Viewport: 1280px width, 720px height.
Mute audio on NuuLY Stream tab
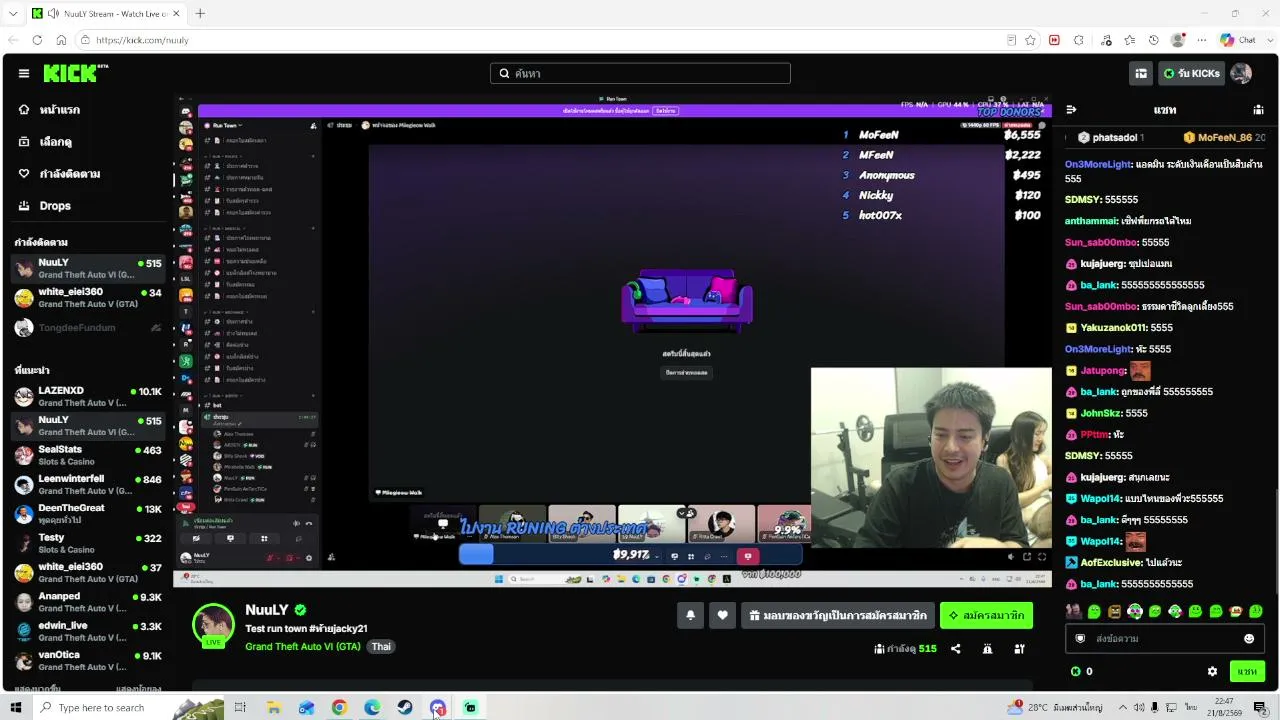53,14
